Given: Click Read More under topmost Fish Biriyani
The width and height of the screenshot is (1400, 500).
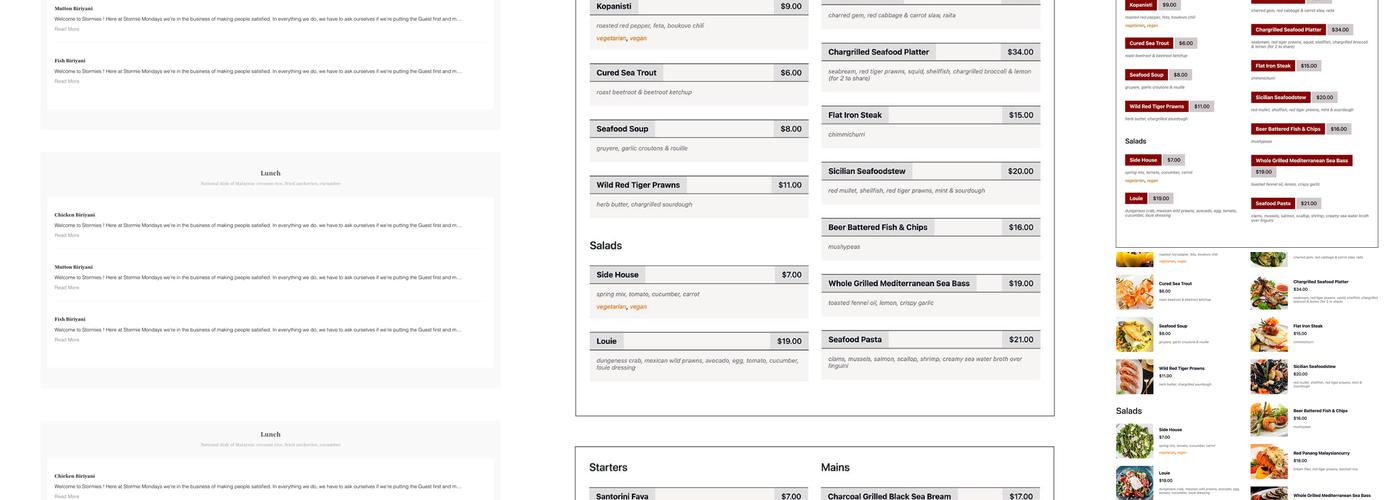Looking at the screenshot, I should pos(67,81).
